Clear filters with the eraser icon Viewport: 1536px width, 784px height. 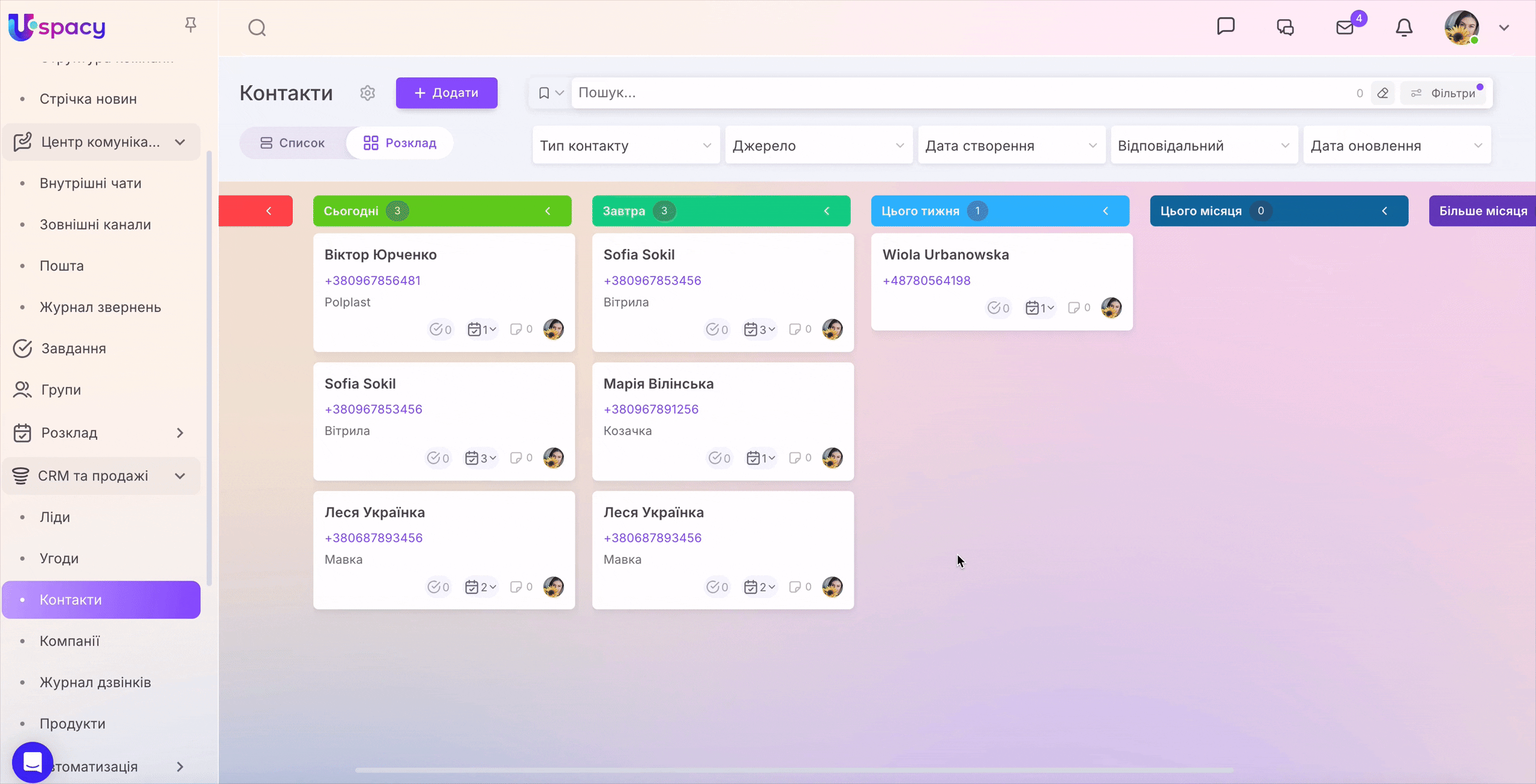(1382, 93)
